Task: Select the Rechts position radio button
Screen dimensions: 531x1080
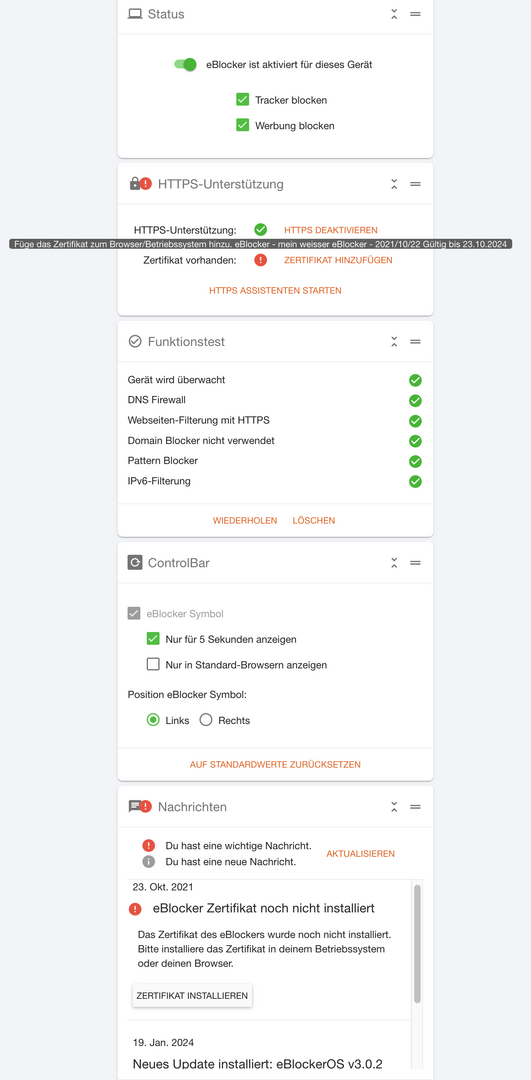Action: tap(206, 720)
